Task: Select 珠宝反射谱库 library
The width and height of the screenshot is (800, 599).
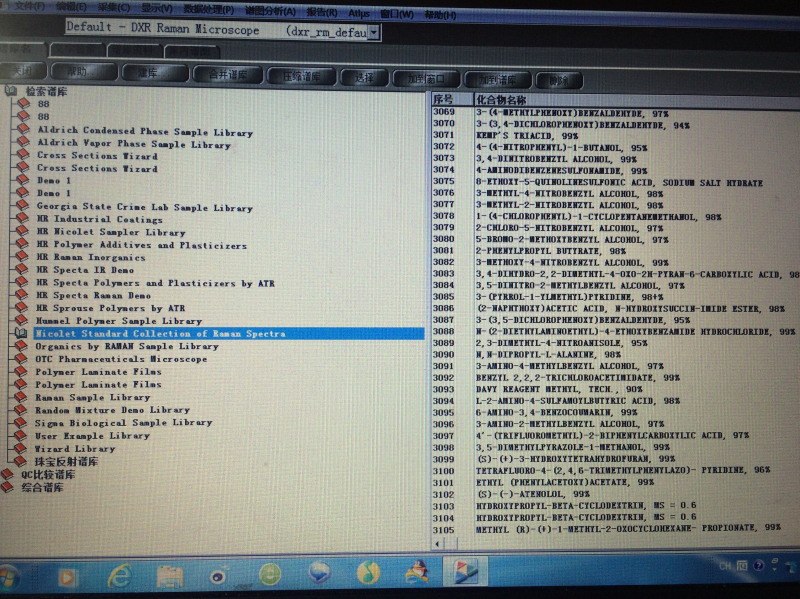Action: coord(66,461)
